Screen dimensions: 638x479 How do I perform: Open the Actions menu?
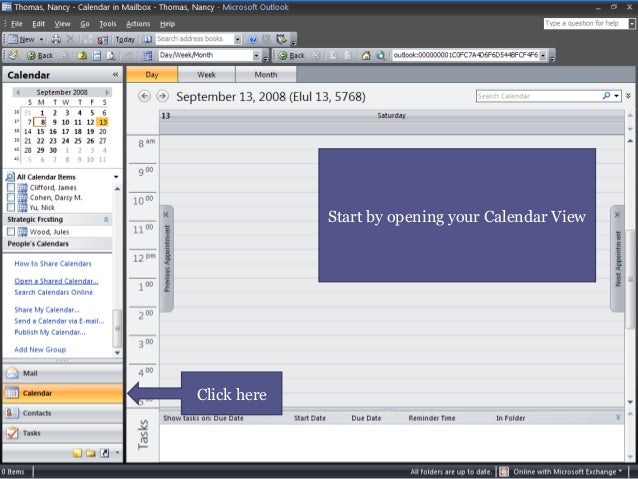click(138, 24)
